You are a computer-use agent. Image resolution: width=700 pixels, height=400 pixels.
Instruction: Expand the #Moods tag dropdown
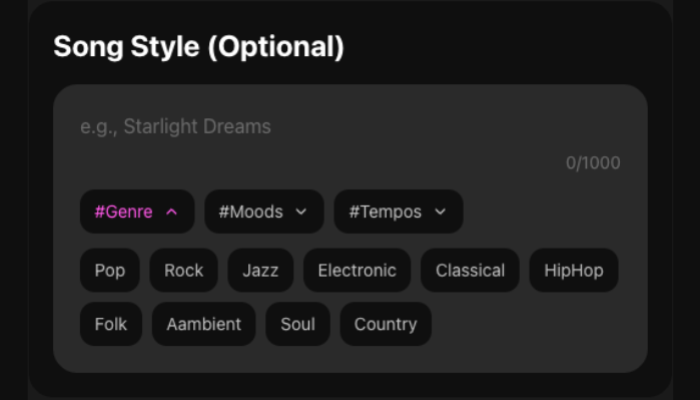point(263,212)
